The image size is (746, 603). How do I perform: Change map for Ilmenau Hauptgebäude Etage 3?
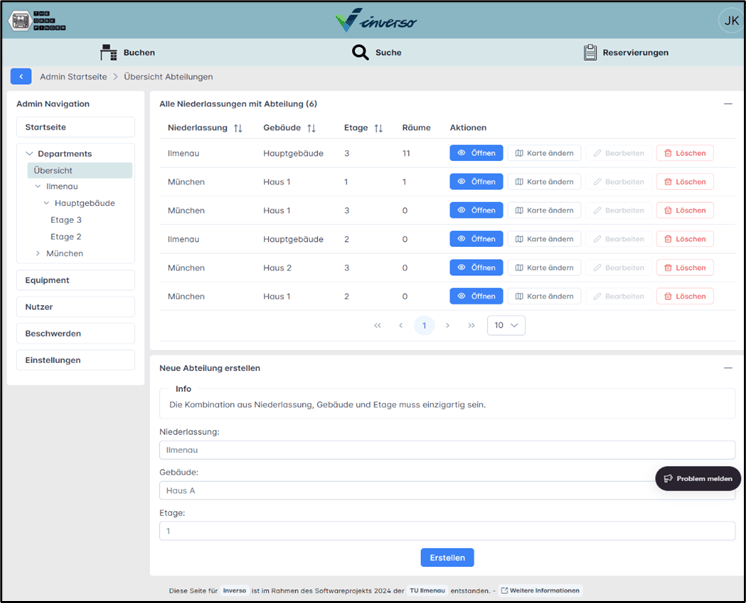click(544, 153)
